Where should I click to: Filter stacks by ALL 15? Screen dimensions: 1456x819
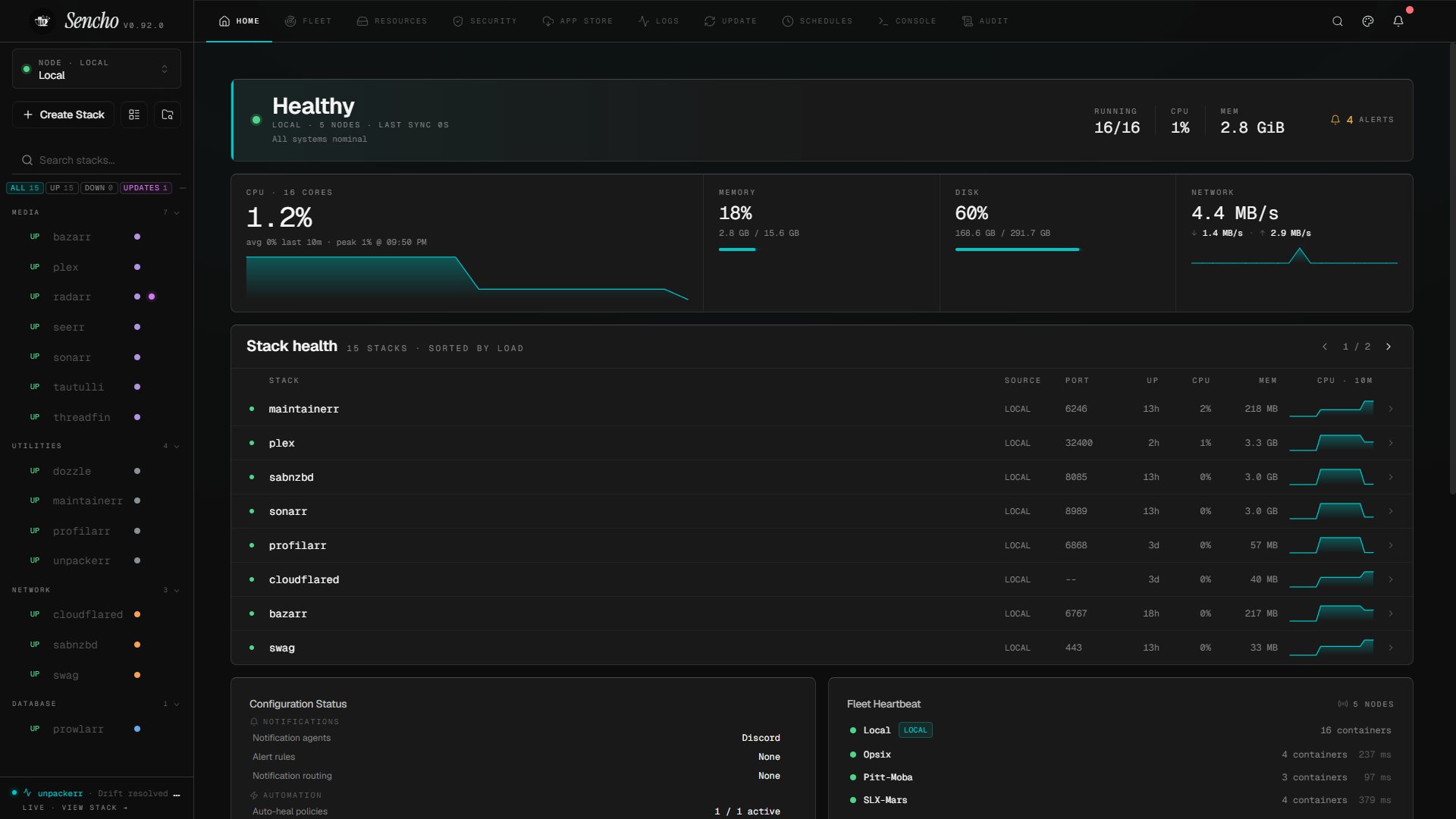click(x=24, y=188)
